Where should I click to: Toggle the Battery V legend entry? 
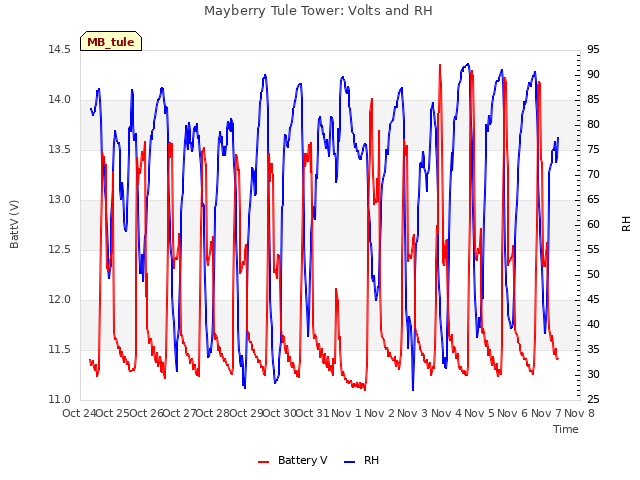293,460
